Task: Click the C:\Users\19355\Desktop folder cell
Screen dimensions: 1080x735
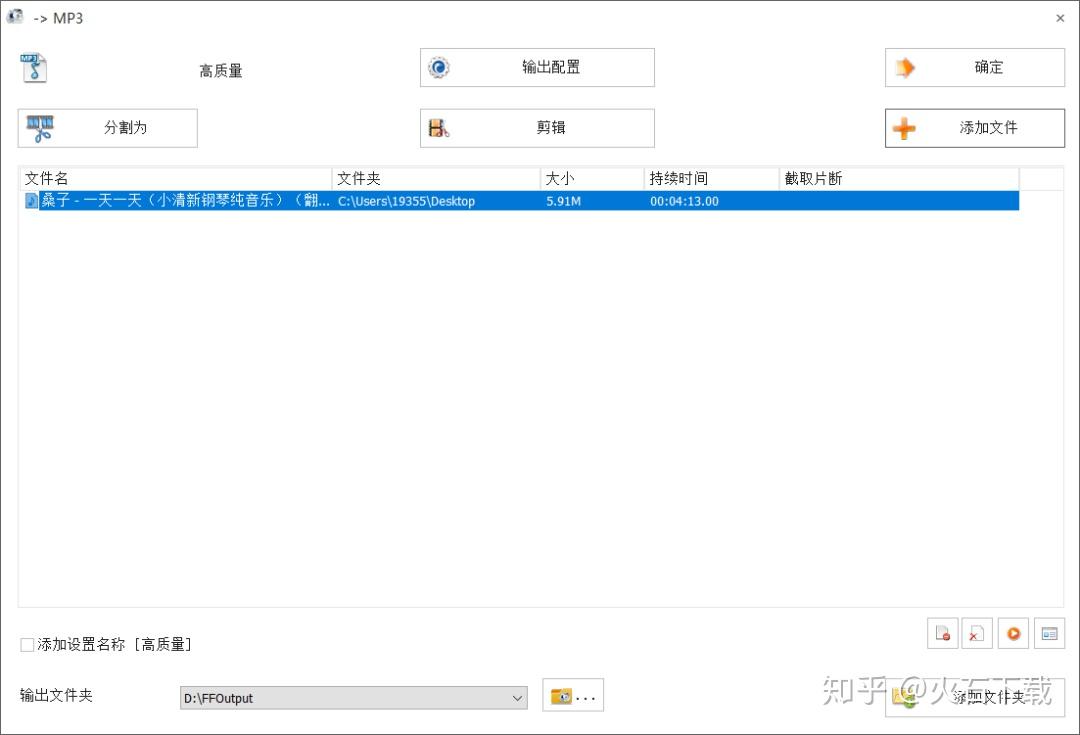Action: point(406,201)
